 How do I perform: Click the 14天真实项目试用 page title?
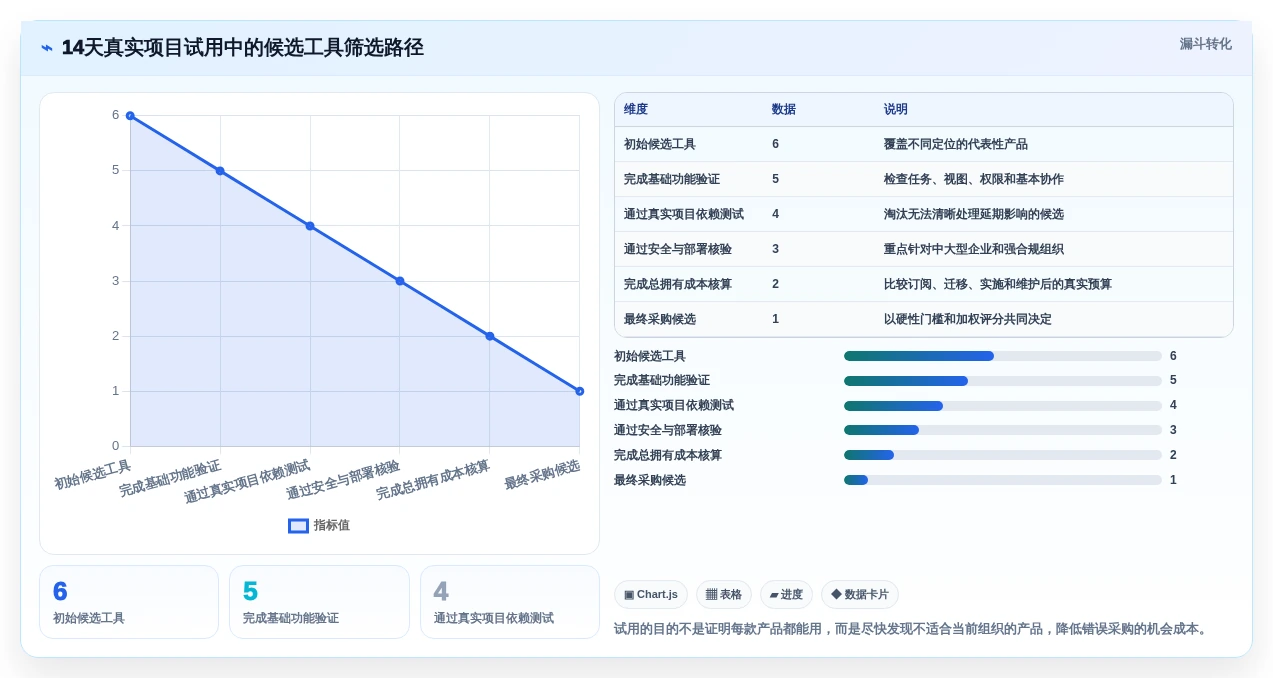tap(242, 47)
